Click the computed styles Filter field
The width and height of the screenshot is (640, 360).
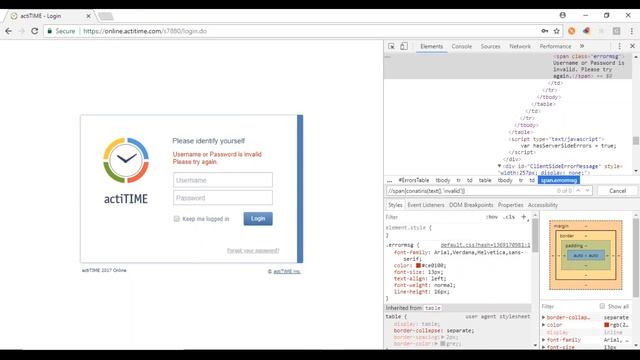tap(567, 306)
